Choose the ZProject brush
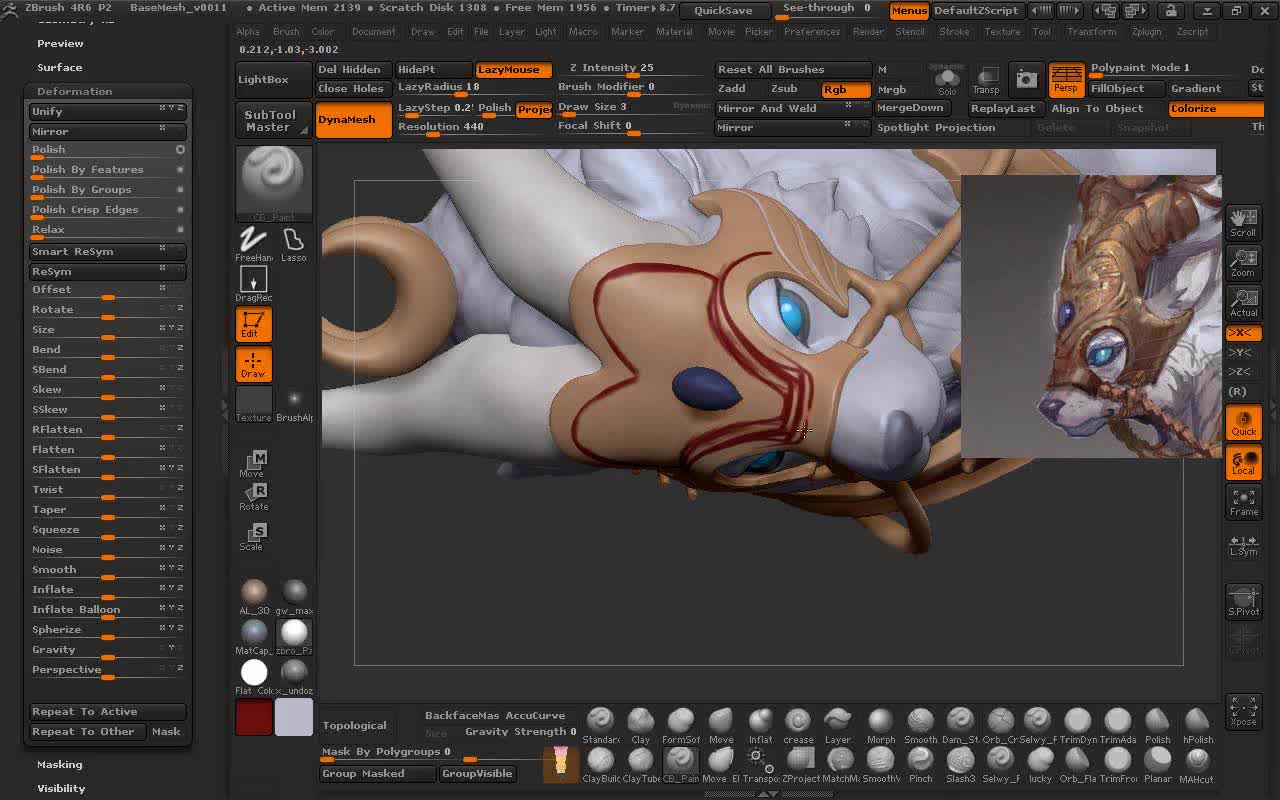The width and height of the screenshot is (1280, 800). (x=800, y=765)
